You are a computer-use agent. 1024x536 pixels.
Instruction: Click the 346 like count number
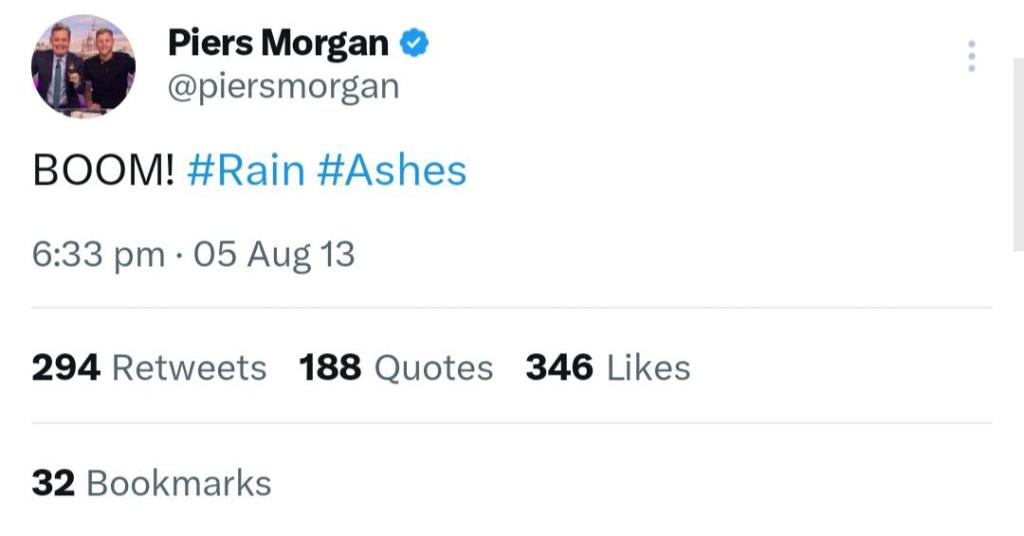point(560,368)
